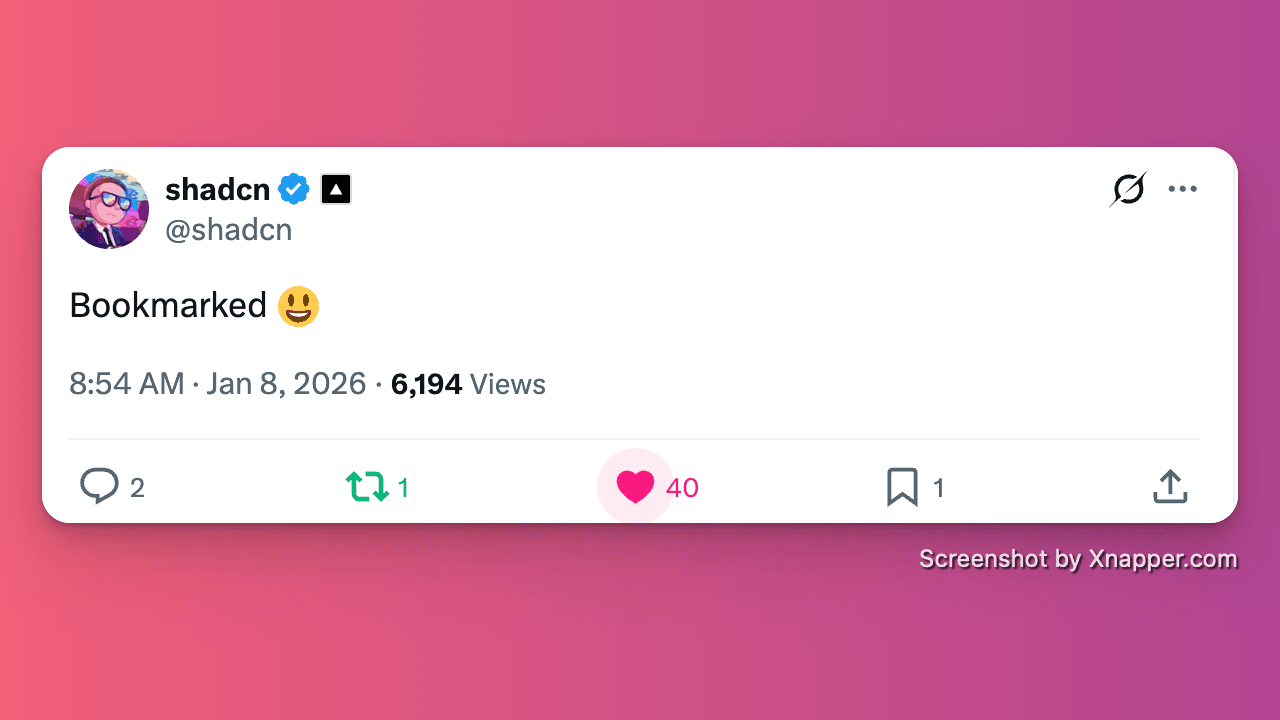Viewport: 1280px width, 720px height.
Task: Click the blue verified checkmark badge
Action: (294, 189)
